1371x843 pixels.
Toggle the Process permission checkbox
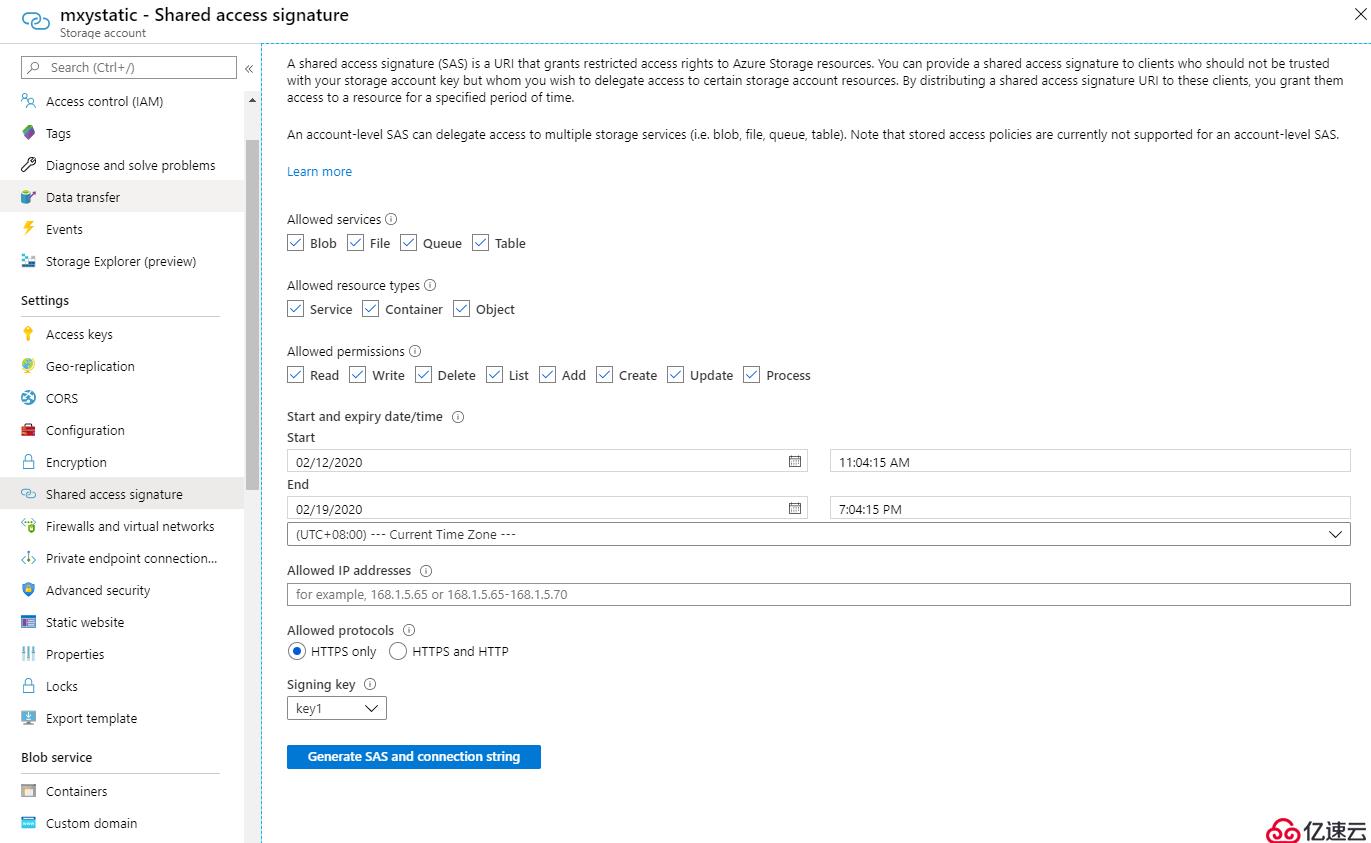752,374
